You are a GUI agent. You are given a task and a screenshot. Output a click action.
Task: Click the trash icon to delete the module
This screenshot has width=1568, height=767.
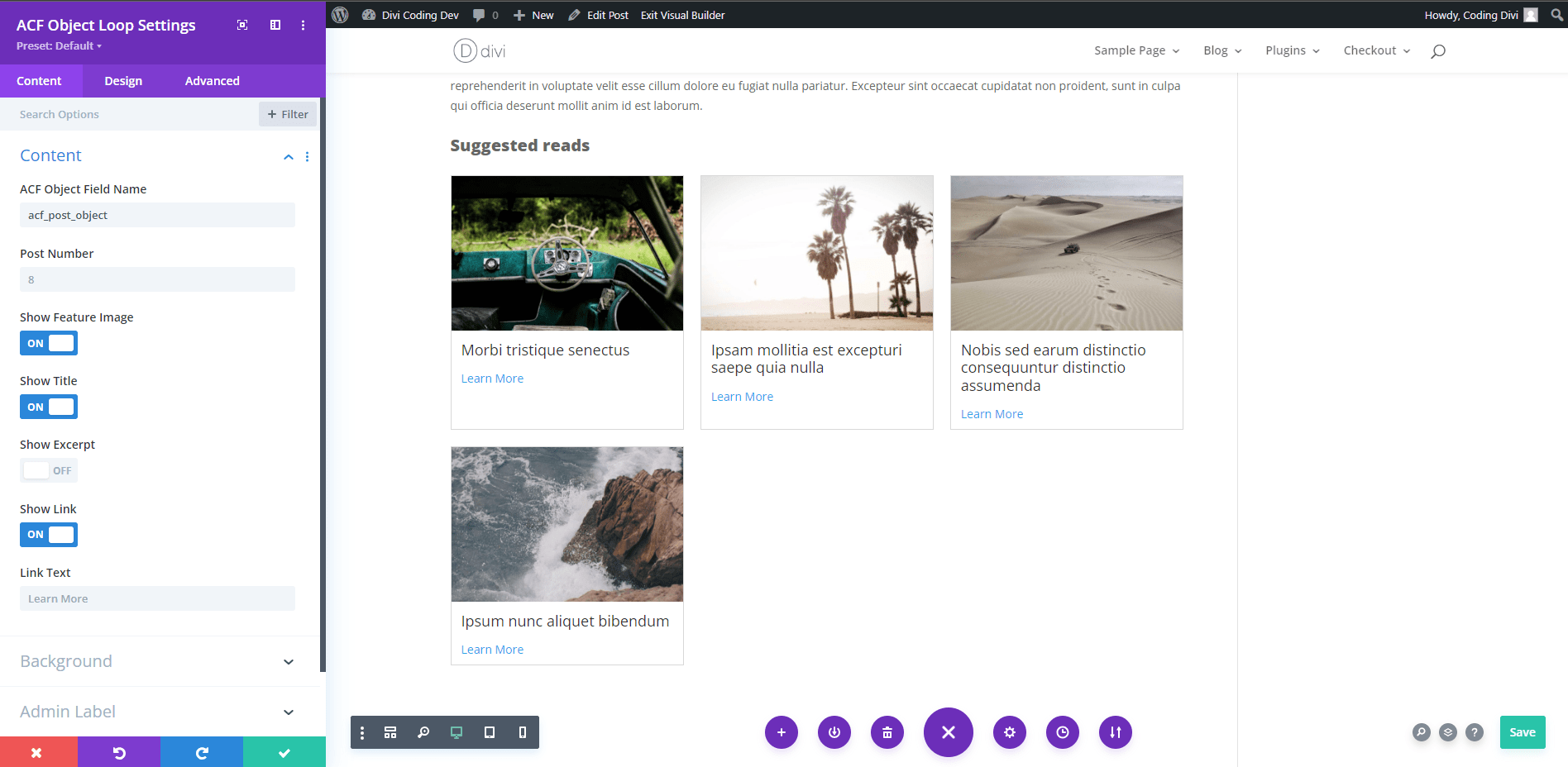tap(887, 732)
